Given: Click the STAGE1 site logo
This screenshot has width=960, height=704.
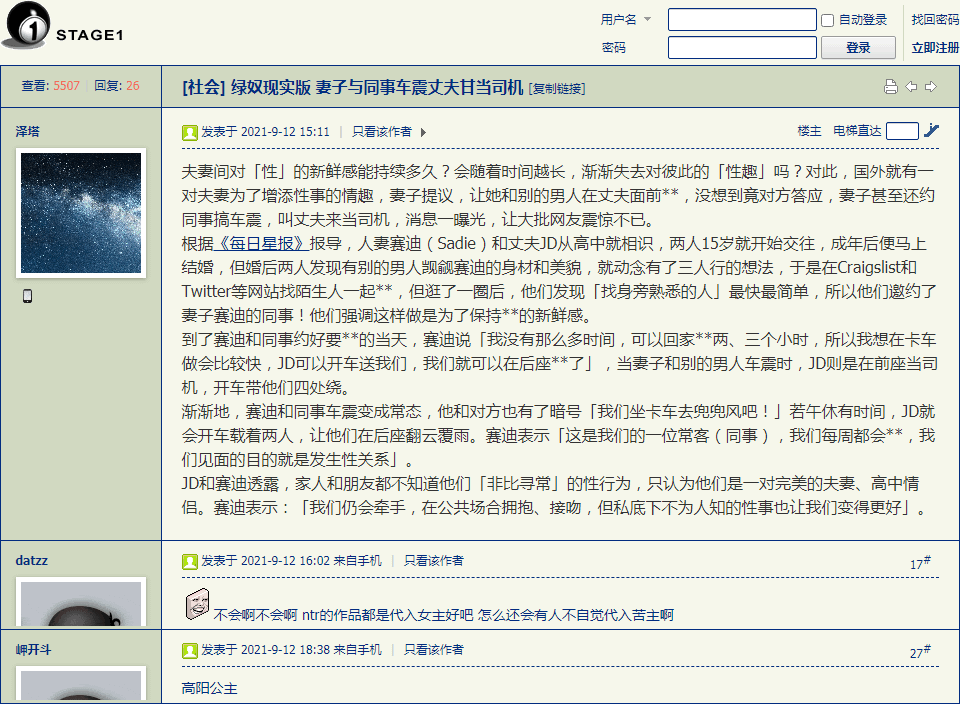Looking at the screenshot, I should click(63, 26).
